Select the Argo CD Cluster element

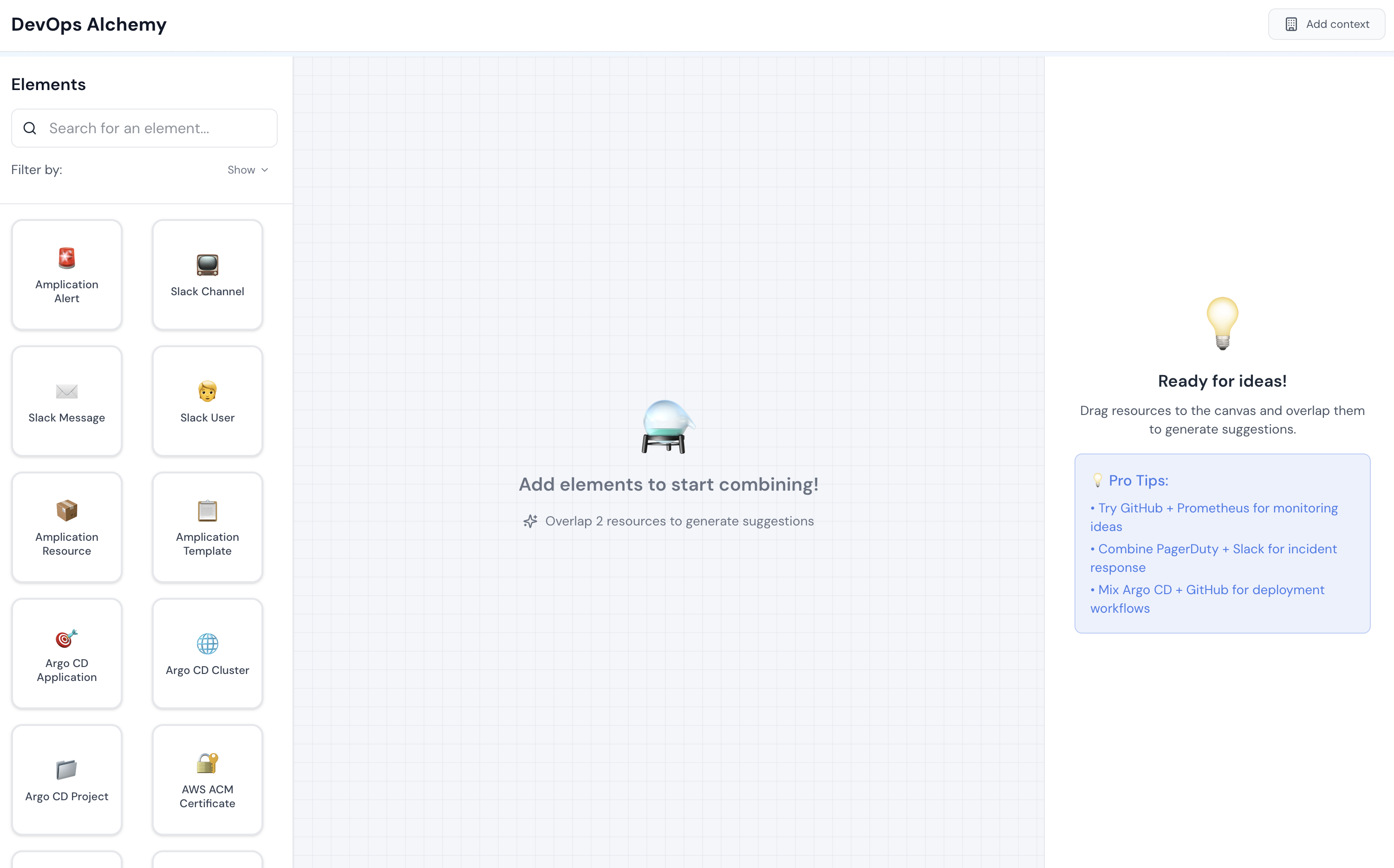[x=207, y=653]
